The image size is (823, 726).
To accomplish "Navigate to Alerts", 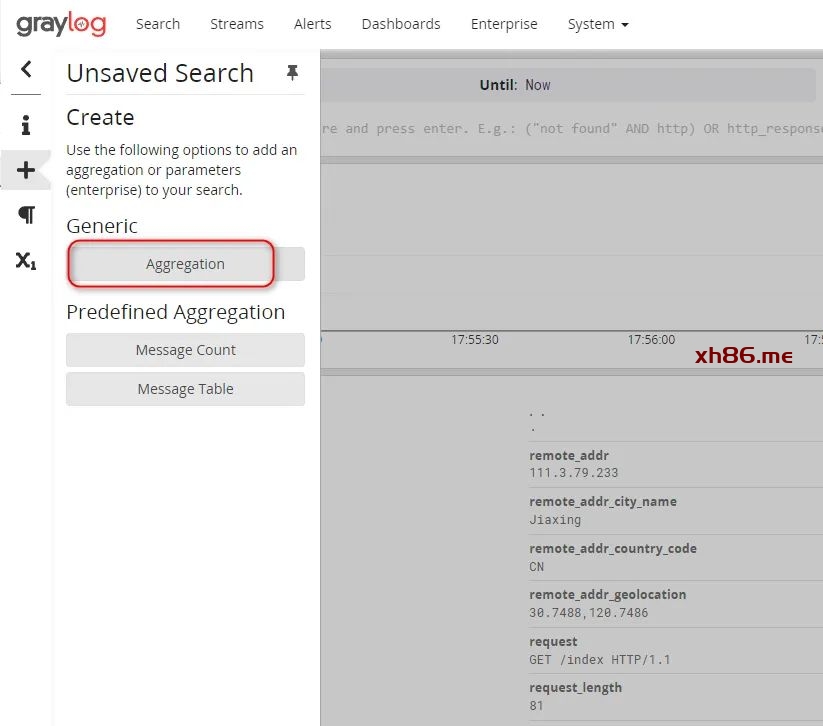I will 312,24.
